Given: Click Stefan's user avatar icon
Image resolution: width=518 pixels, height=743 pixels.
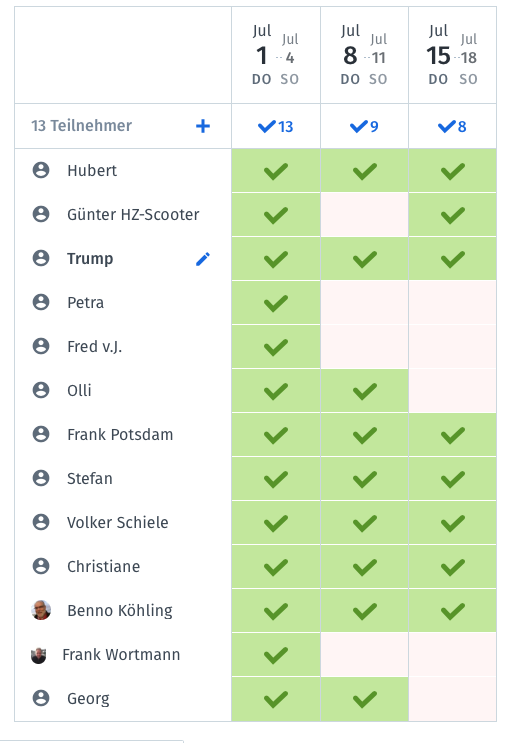Looking at the screenshot, I should (x=41, y=478).
